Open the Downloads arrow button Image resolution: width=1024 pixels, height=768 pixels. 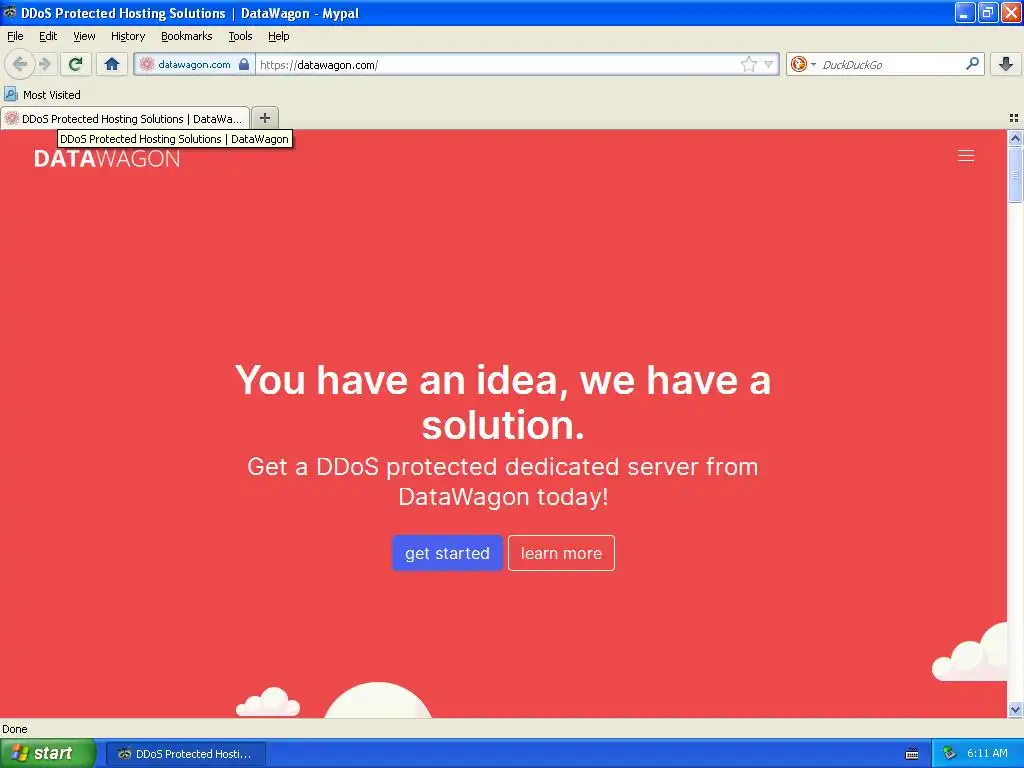tap(1006, 64)
